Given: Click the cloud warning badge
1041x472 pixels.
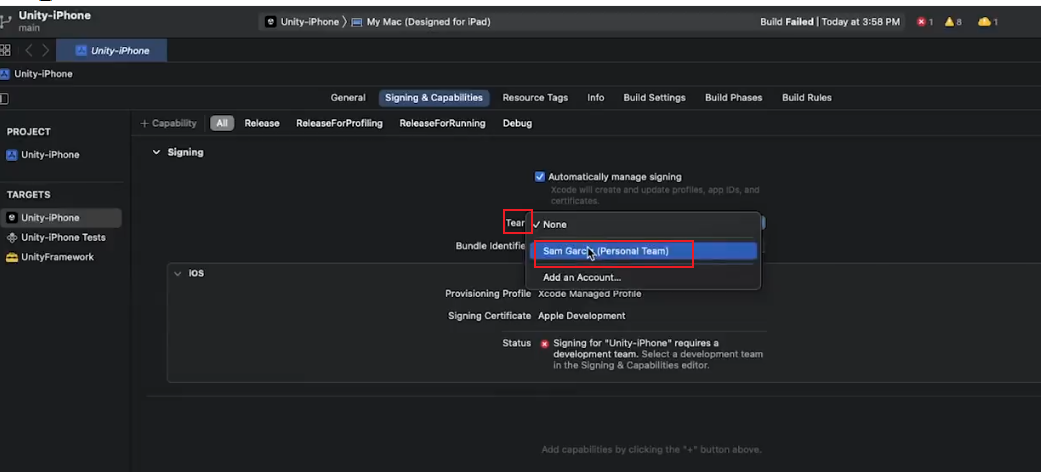Looking at the screenshot, I should pos(987,22).
